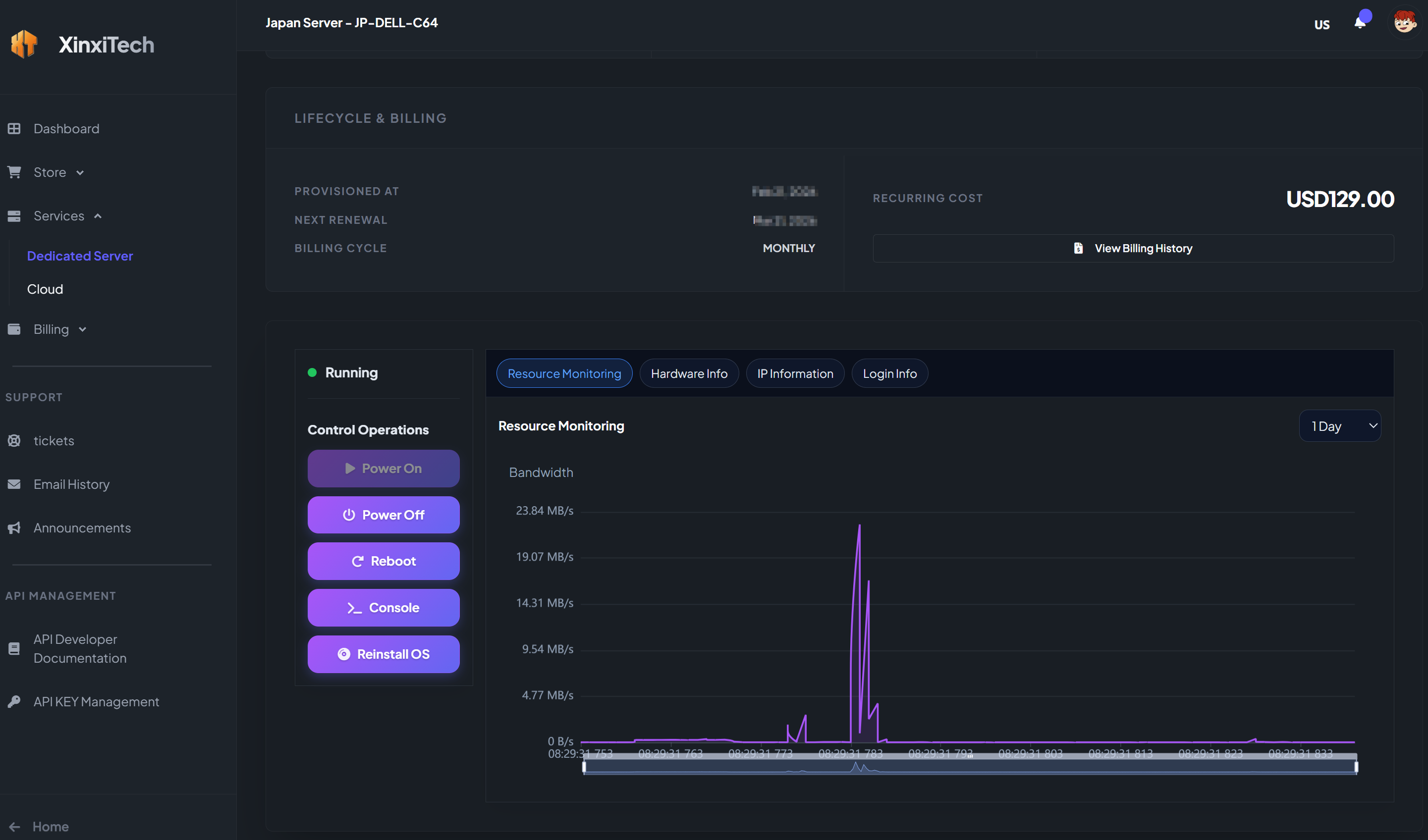Image resolution: width=1428 pixels, height=840 pixels.
Task: Select the Announcements megaphone icon
Action: (14, 527)
